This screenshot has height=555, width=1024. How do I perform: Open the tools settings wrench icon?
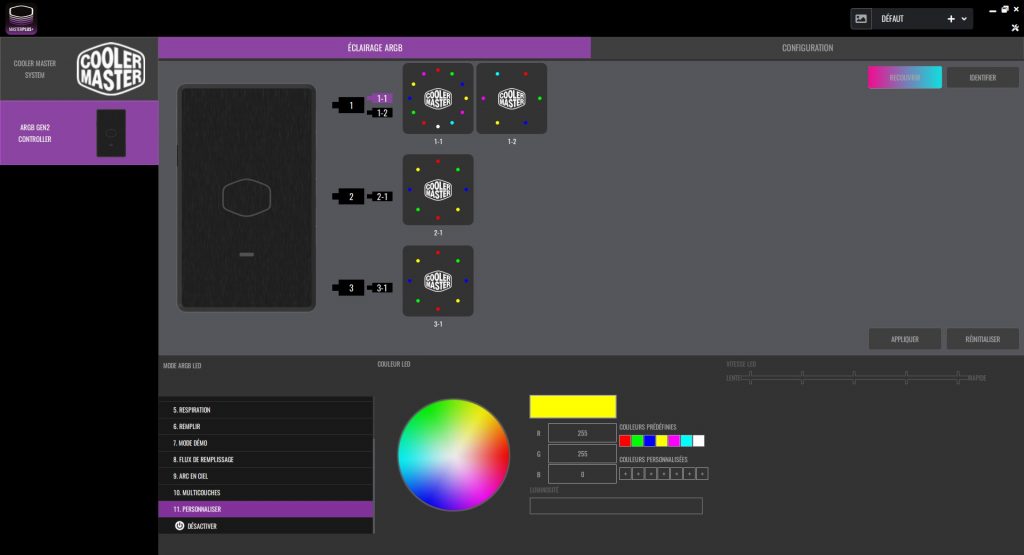(x=1015, y=27)
